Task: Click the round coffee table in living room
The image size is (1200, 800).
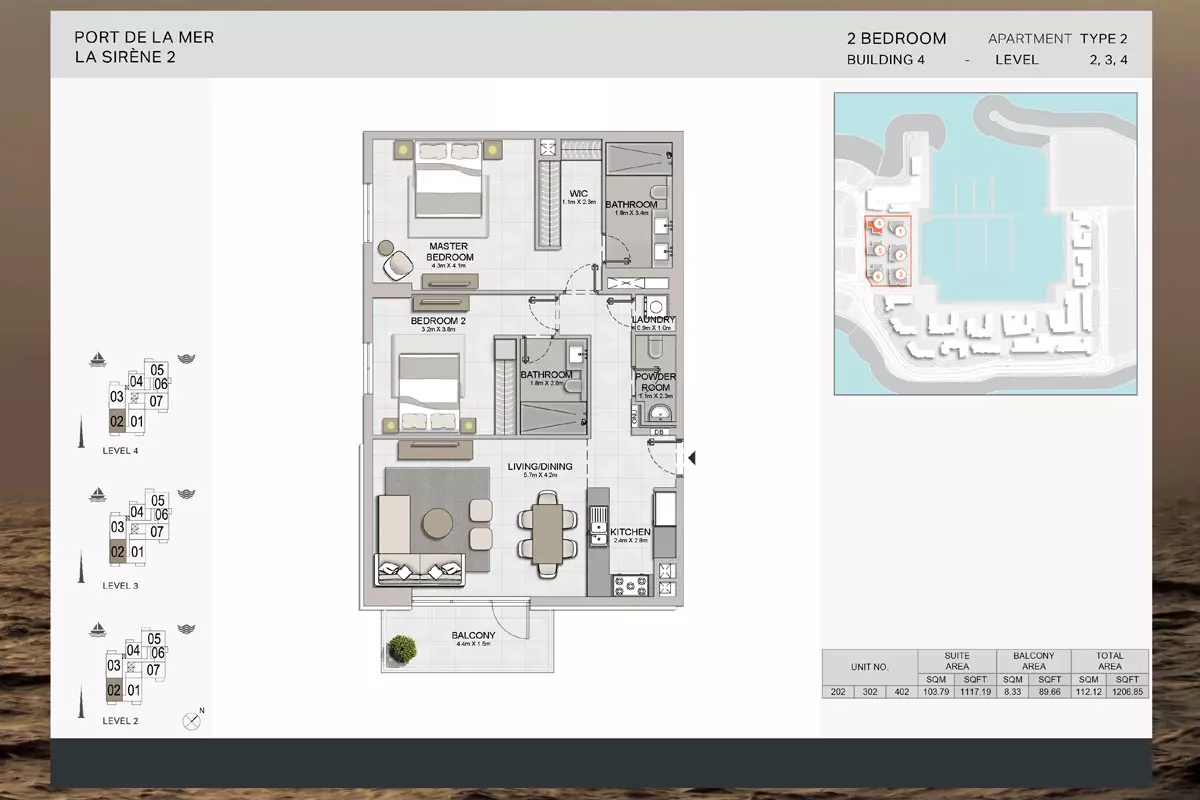Action: coord(437,523)
